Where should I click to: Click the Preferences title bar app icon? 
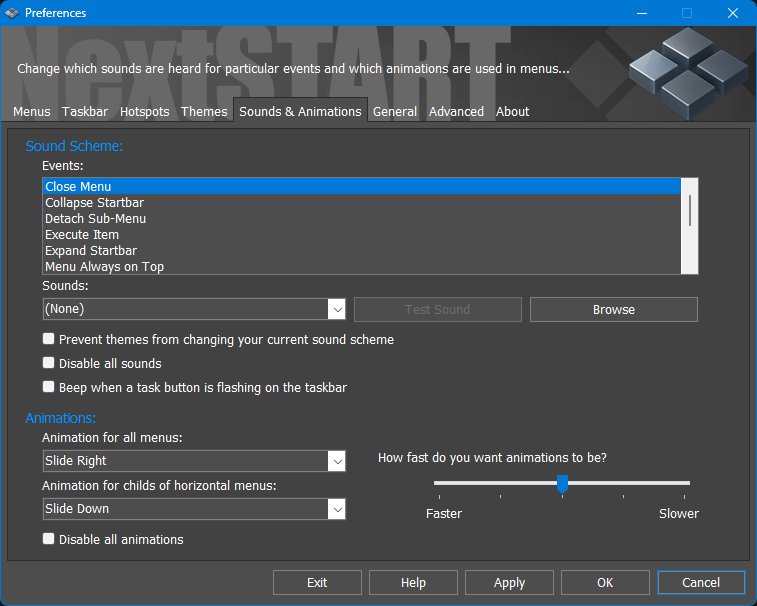tap(12, 13)
